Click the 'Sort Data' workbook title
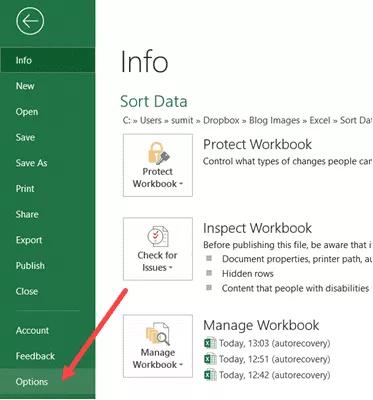373x400 pixels. [154, 101]
